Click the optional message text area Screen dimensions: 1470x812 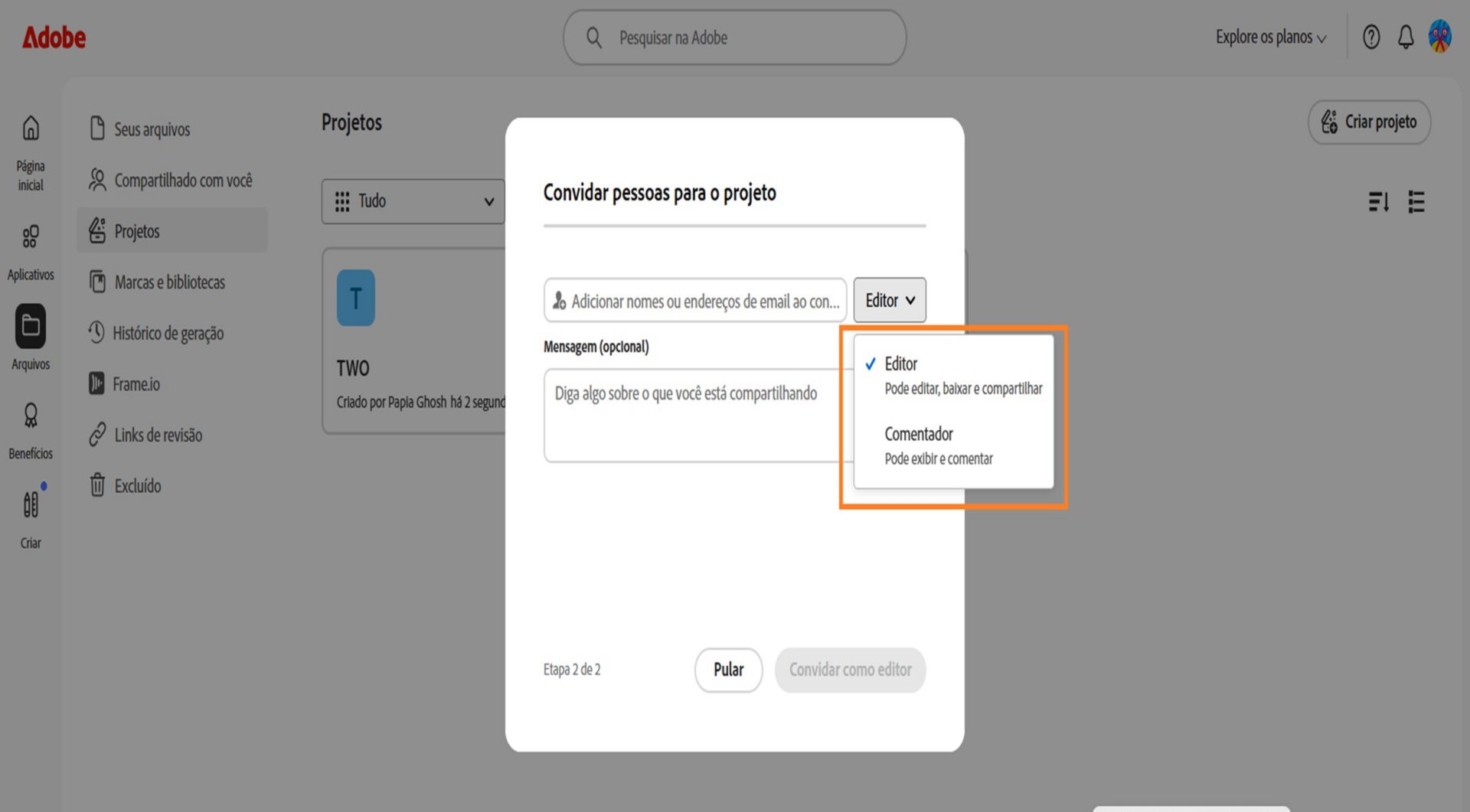point(699,415)
